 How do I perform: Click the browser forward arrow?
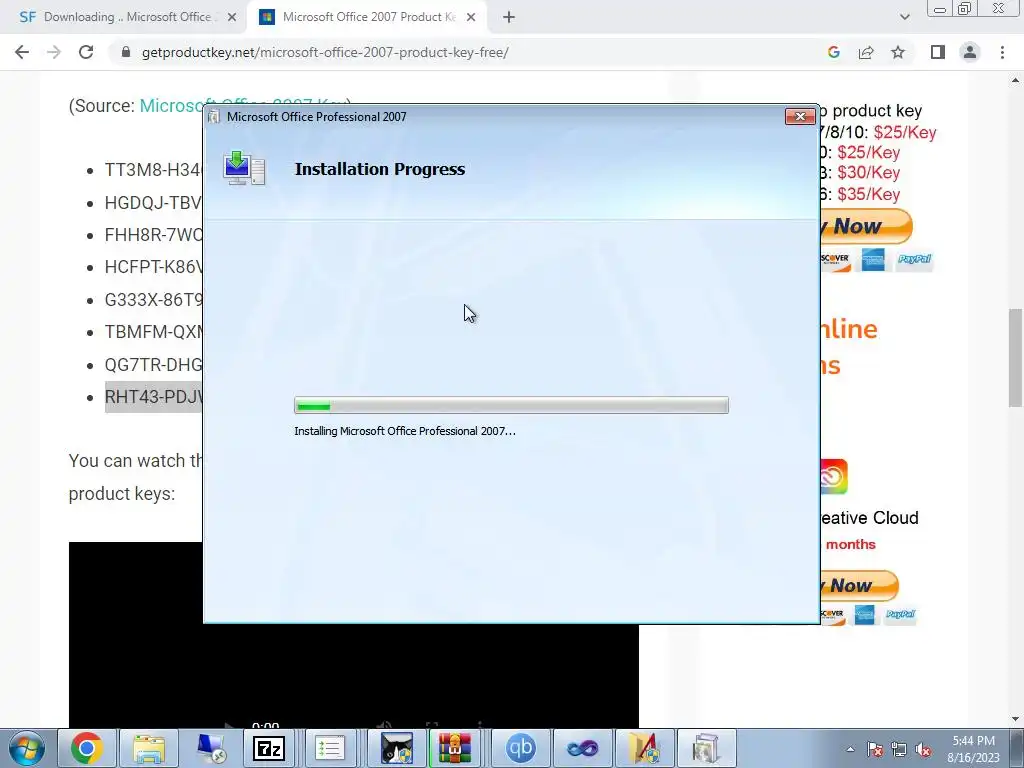click(x=54, y=52)
